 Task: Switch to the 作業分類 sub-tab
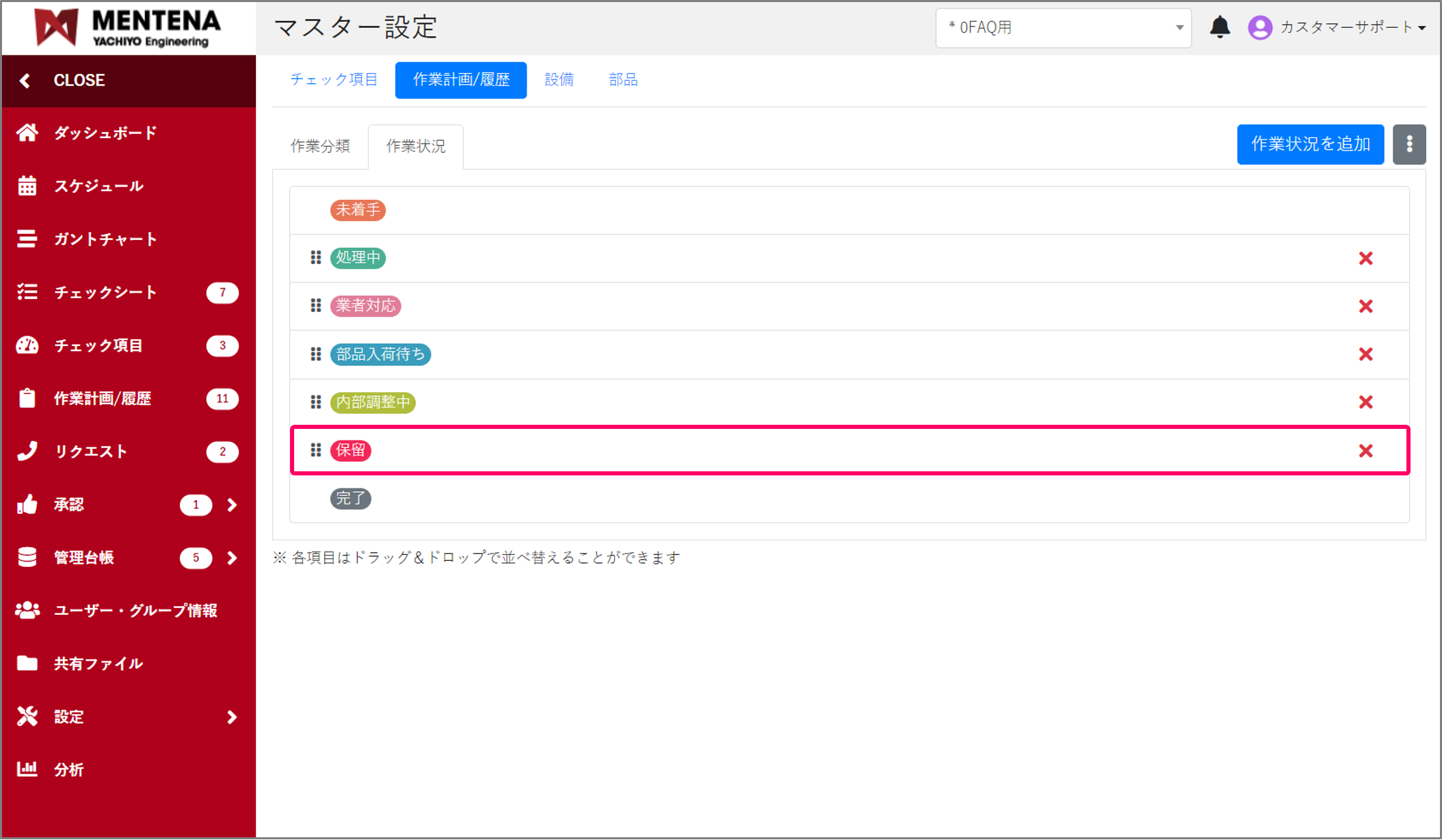point(320,146)
